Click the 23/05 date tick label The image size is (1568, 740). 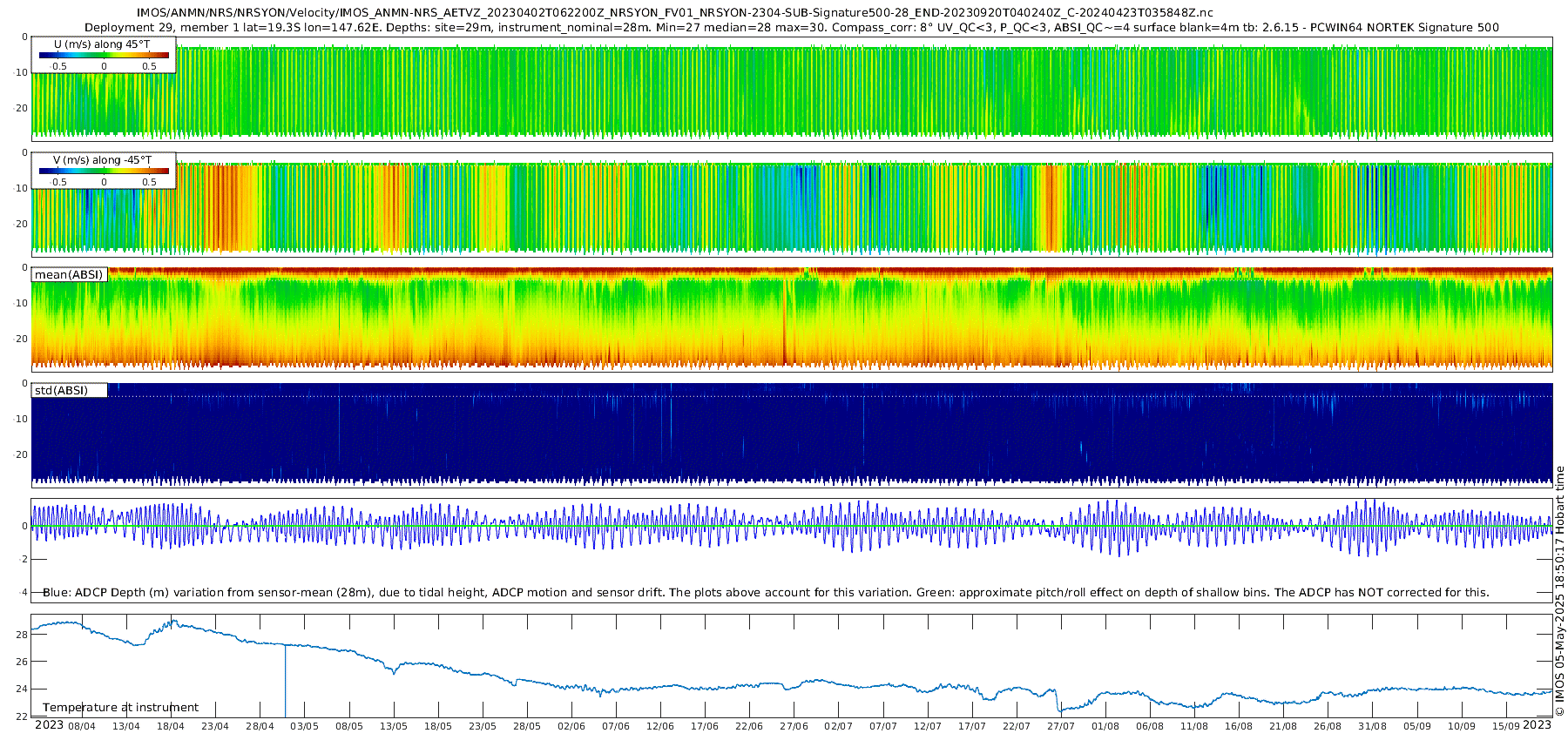(483, 726)
